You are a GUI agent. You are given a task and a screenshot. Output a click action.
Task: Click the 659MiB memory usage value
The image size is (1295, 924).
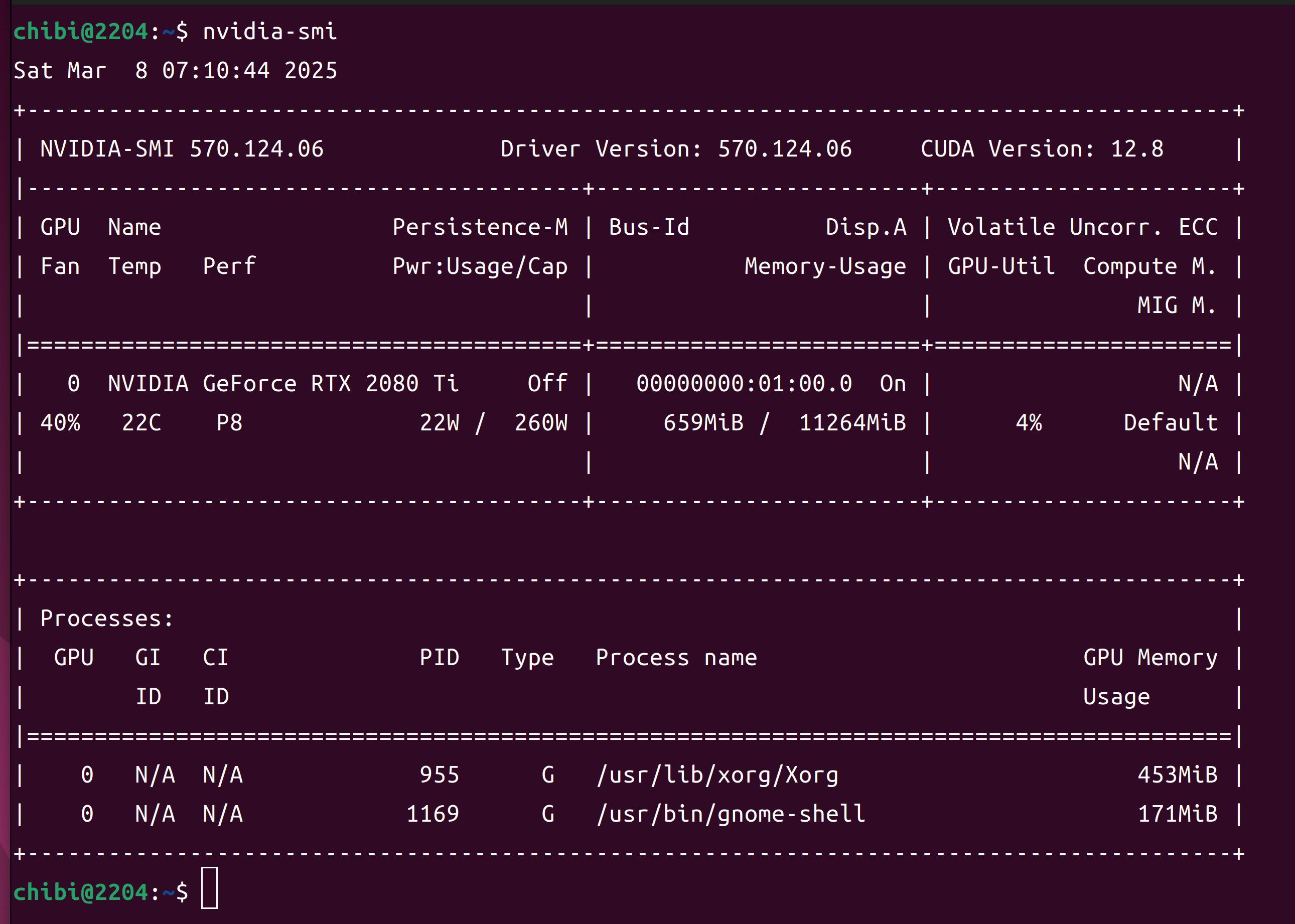pyautogui.click(x=703, y=423)
